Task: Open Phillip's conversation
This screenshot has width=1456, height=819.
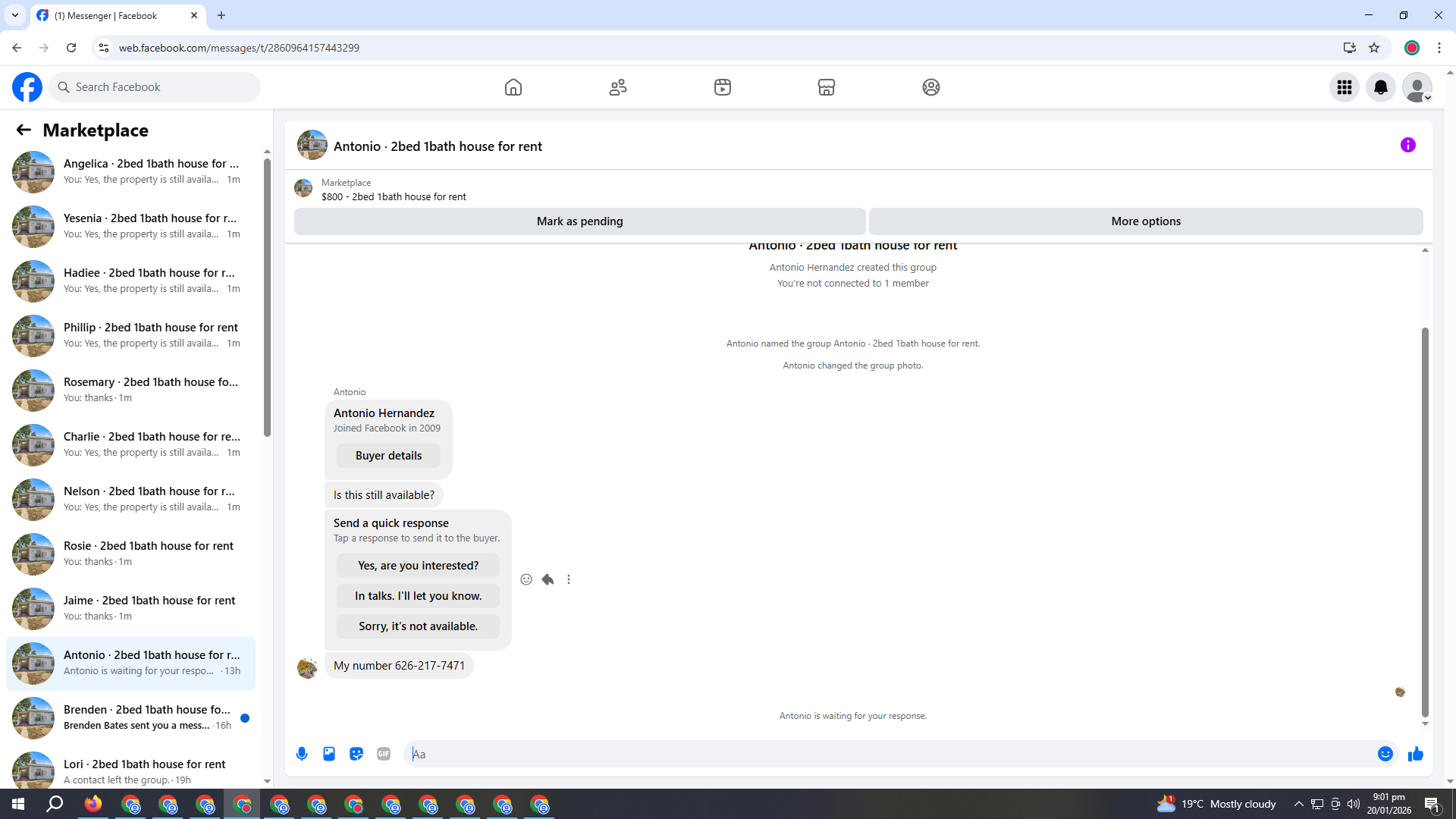Action: [130, 335]
